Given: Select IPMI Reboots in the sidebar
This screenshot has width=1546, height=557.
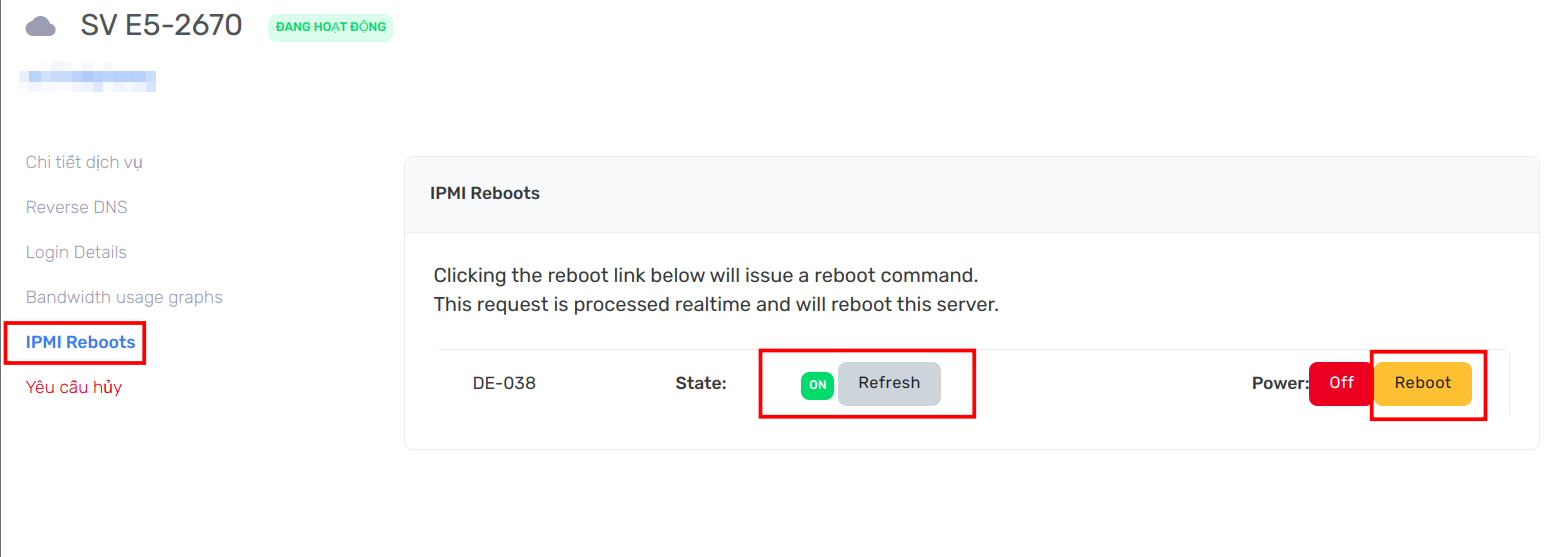Looking at the screenshot, I should [80, 342].
